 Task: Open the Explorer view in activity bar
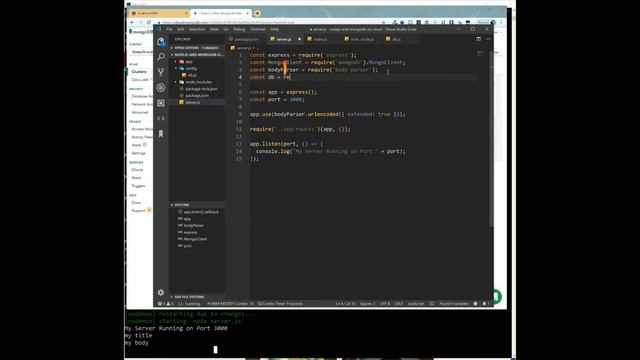[x=161, y=42]
